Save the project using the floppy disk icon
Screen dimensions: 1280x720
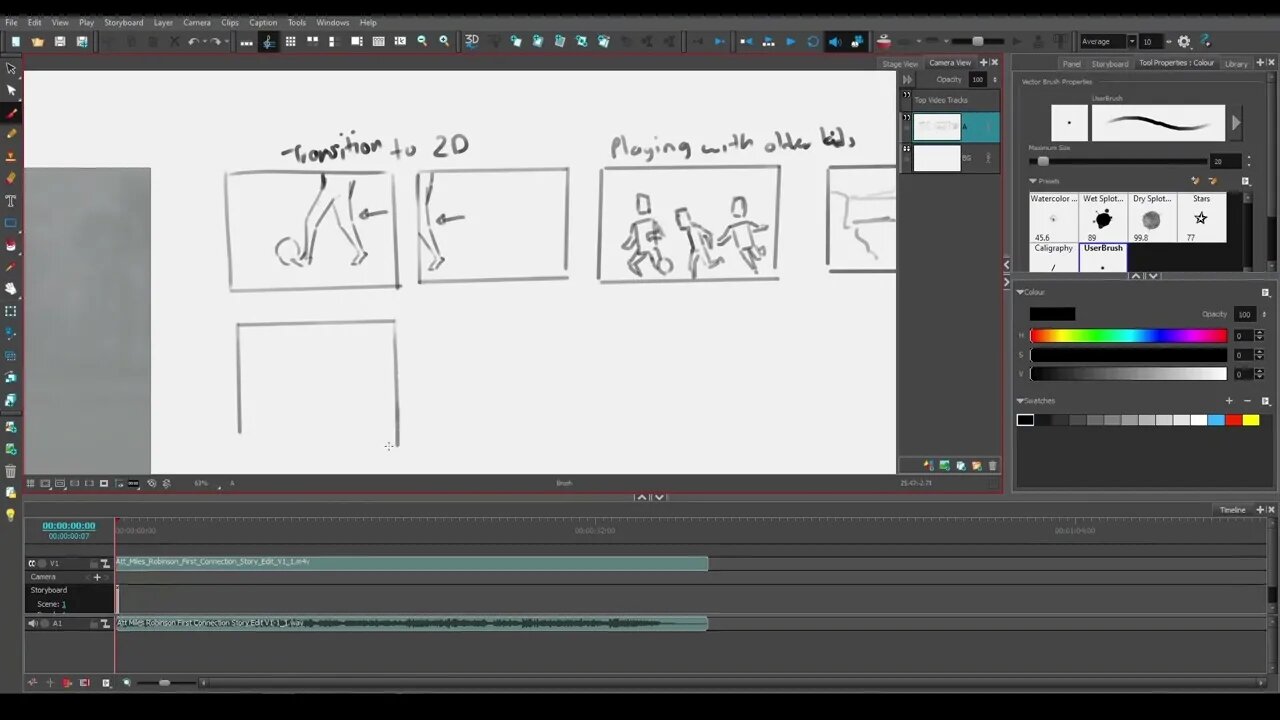(60, 41)
